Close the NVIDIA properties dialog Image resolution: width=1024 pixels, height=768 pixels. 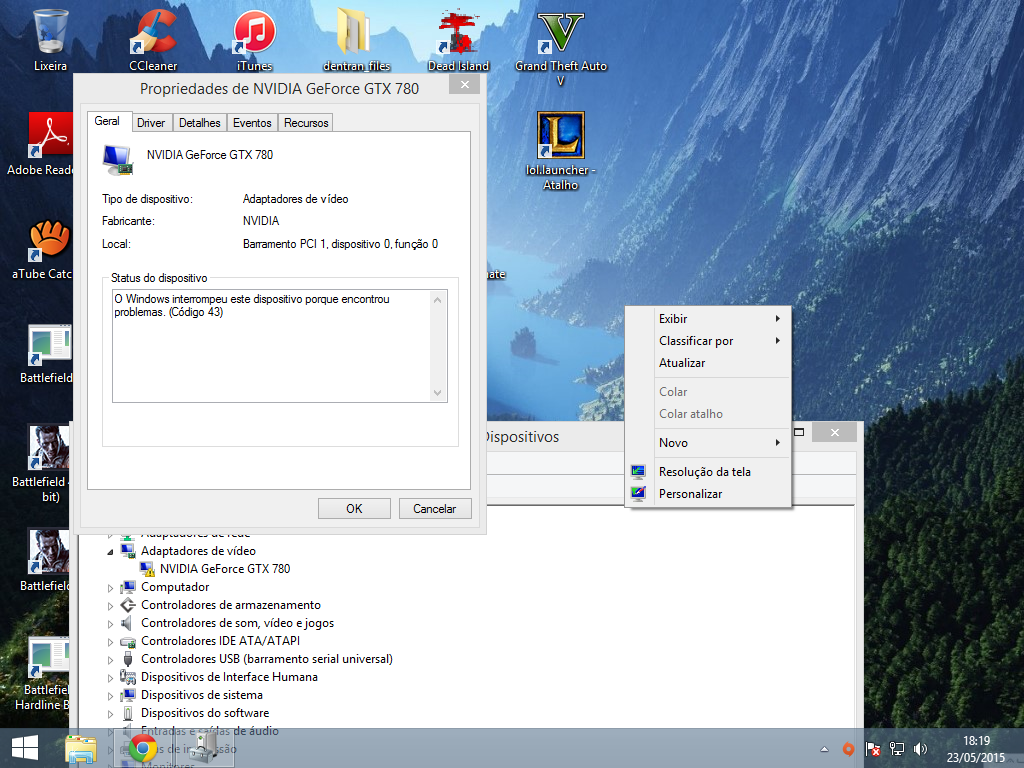pyautogui.click(x=465, y=85)
